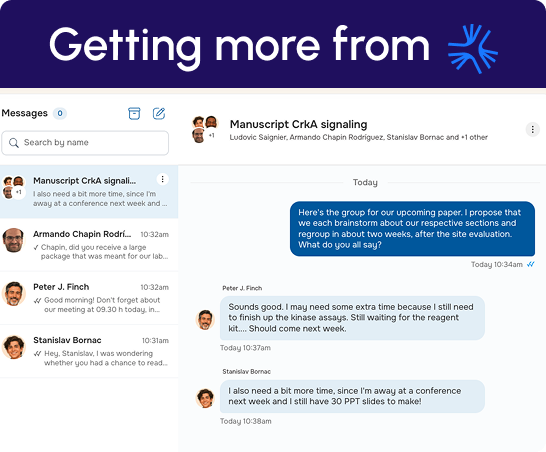The image size is (546, 452).
Task: Click Peter J. Finch's avatar in list
Action: [14, 294]
